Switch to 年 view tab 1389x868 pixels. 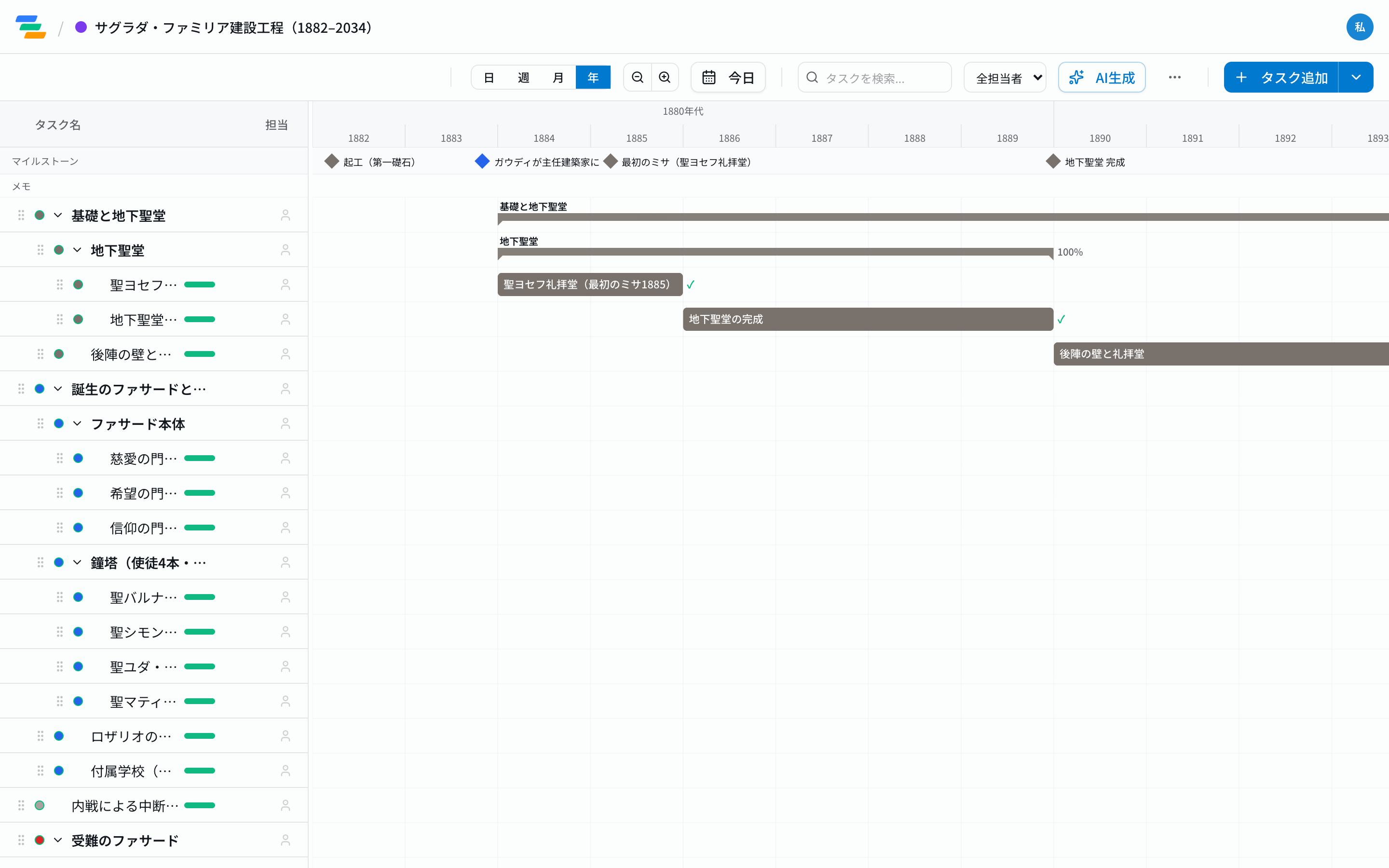pos(593,78)
